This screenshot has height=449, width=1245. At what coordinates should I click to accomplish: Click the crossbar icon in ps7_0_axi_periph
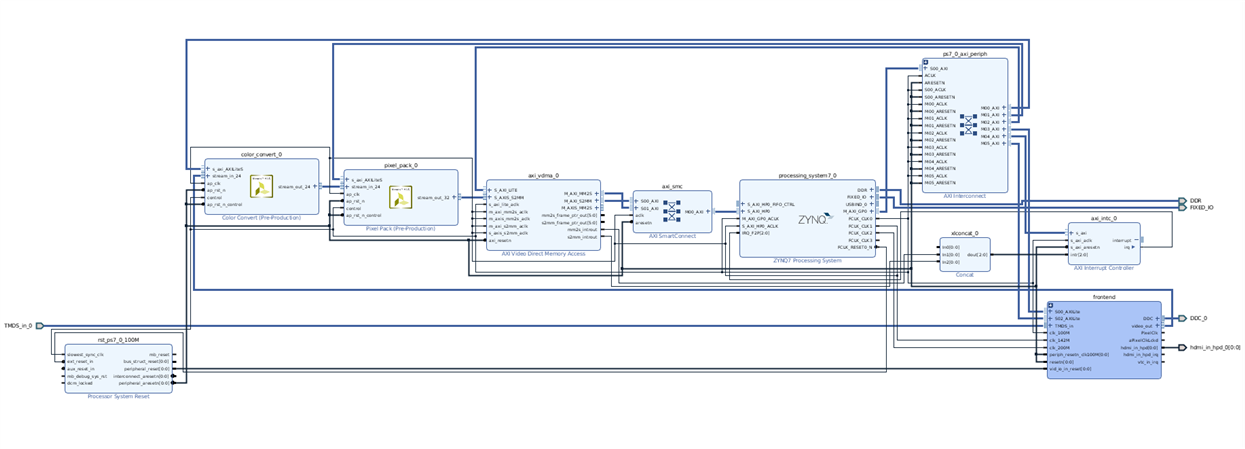pyautogui.click(x=966, y=124)
